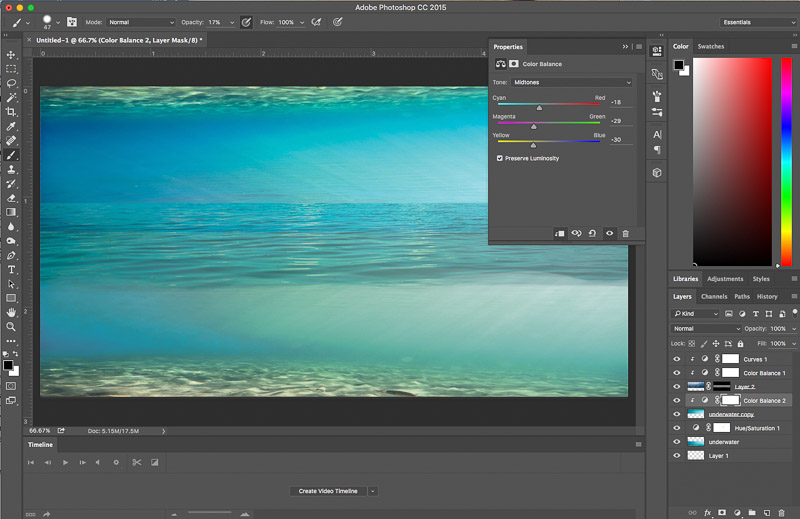Switch to the Adjustments tab

tap(725, 279)
